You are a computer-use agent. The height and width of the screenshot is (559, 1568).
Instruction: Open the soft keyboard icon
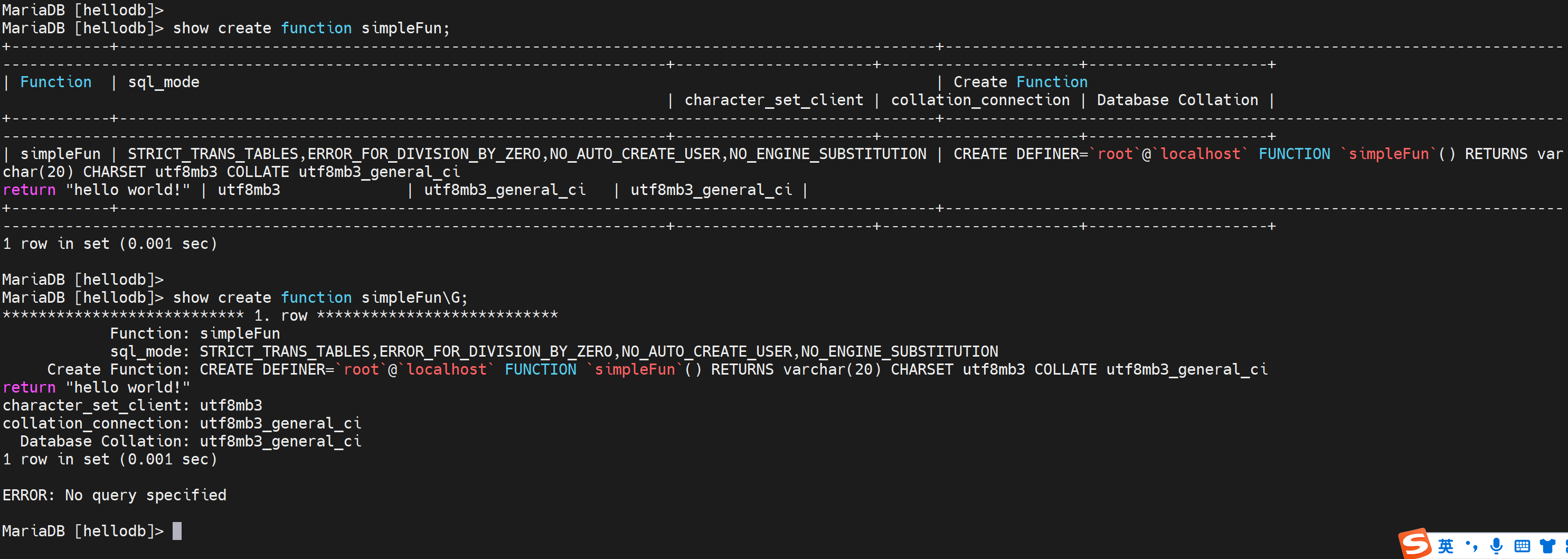point(1523,546)
